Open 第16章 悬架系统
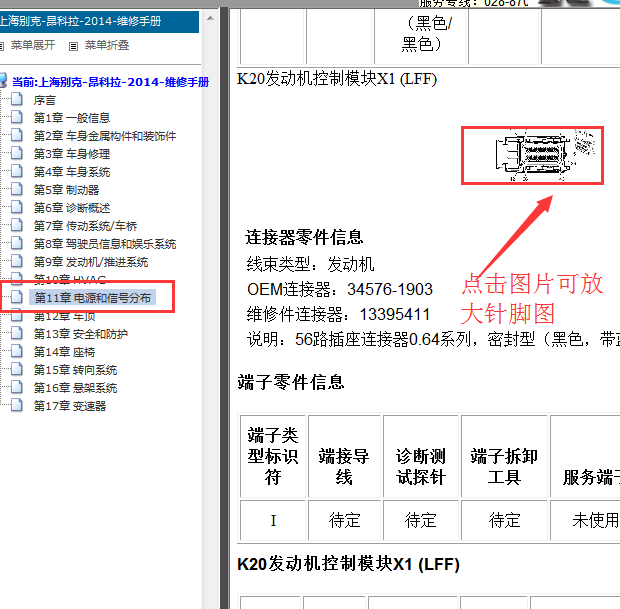620x609 pixels. 75,388
